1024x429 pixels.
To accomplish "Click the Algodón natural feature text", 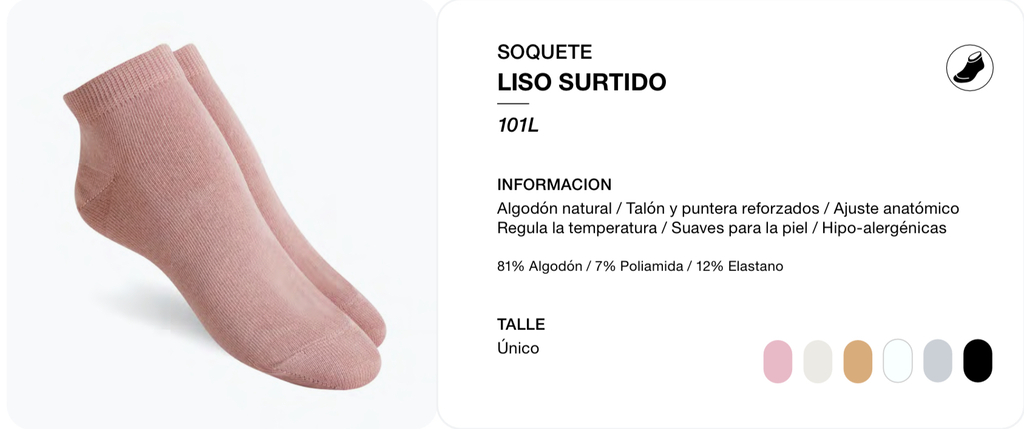I will [x=554, y=209].
